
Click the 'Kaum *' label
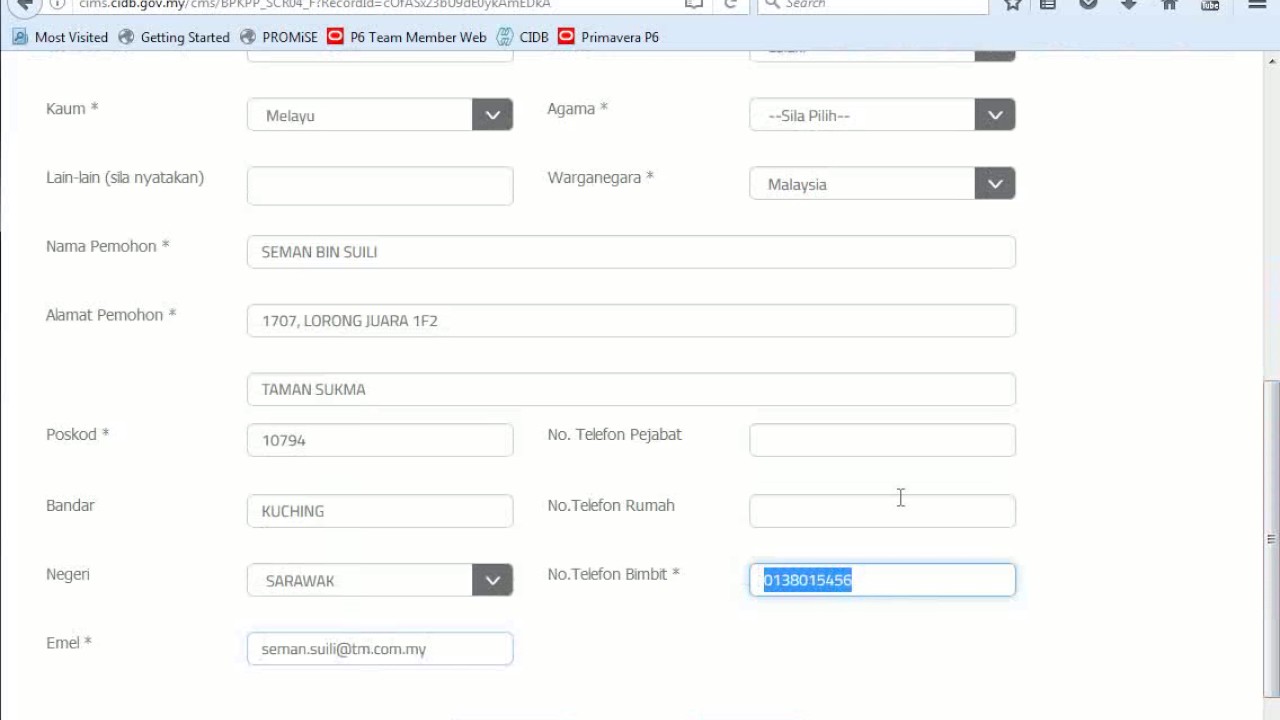click(x=72, y=108)
